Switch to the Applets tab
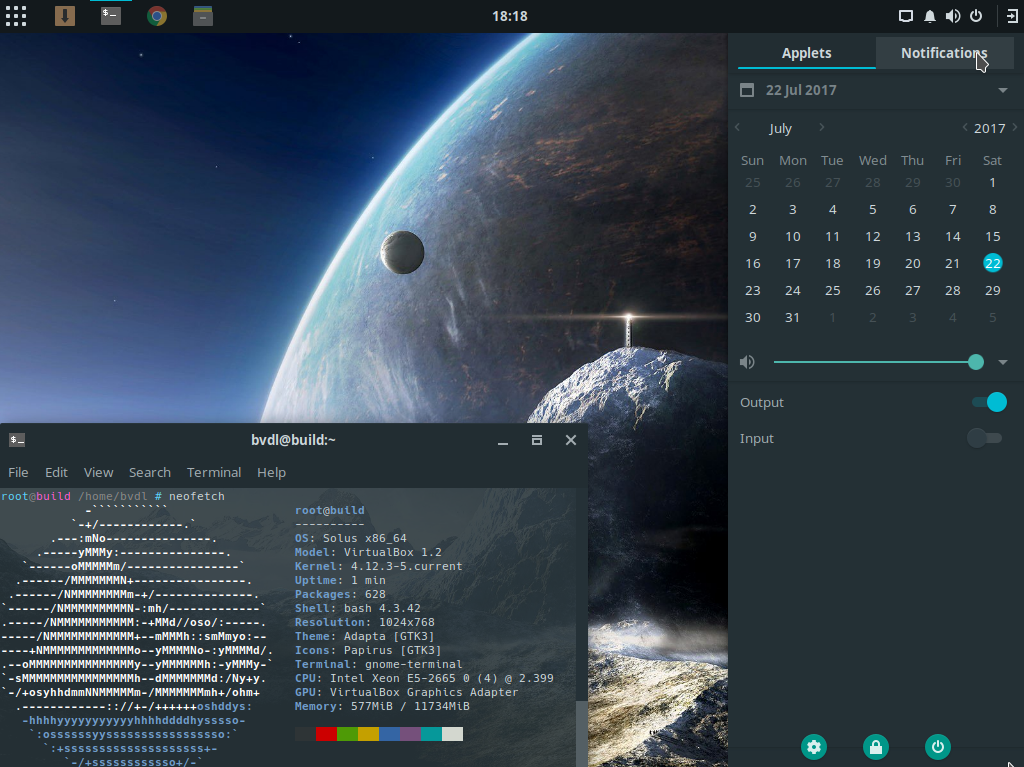The image size is (1024, 767). (x=807, y=53)
